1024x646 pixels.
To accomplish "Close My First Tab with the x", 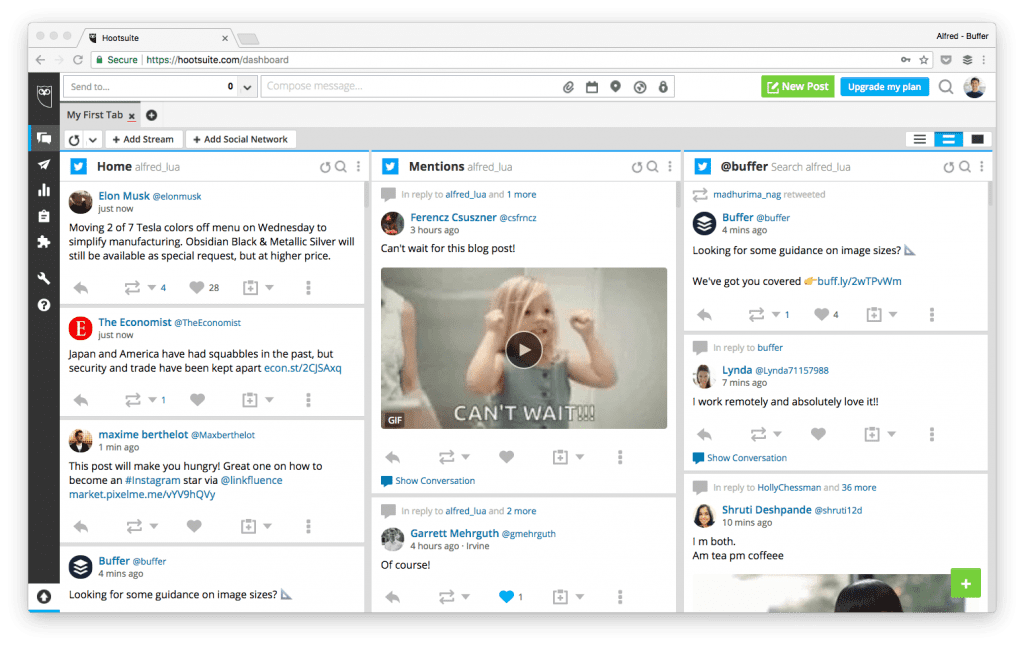I will coord(132,116).
